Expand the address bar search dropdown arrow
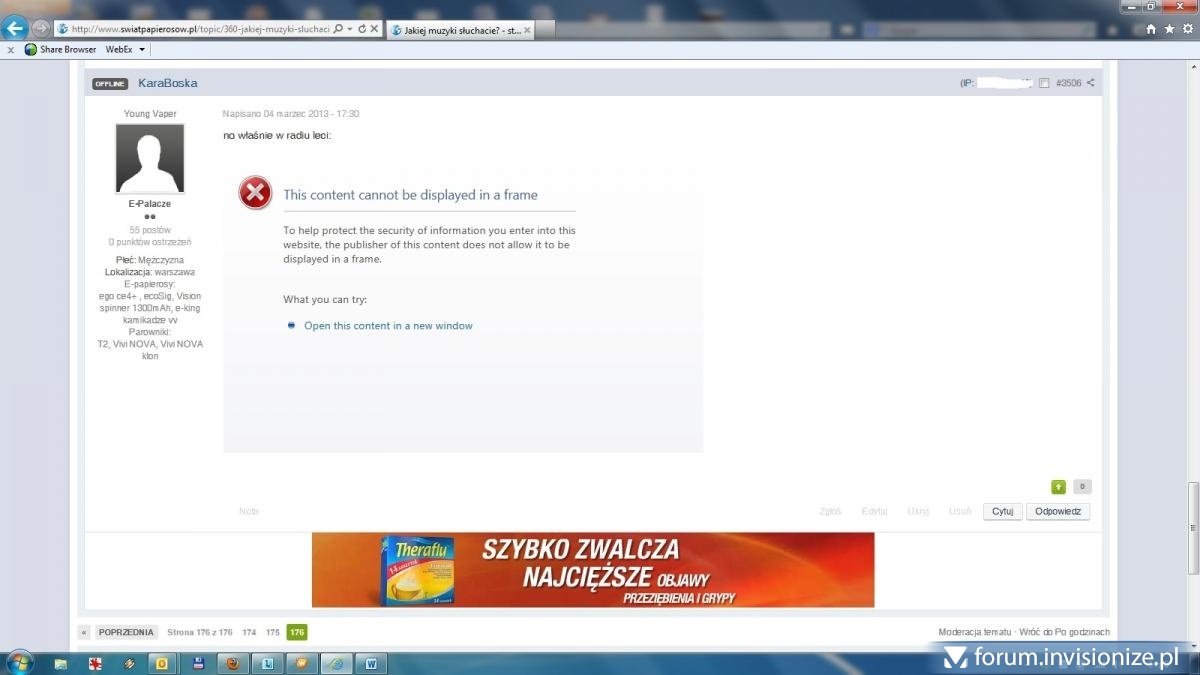The image size is (1200, 675). (350, 29)
